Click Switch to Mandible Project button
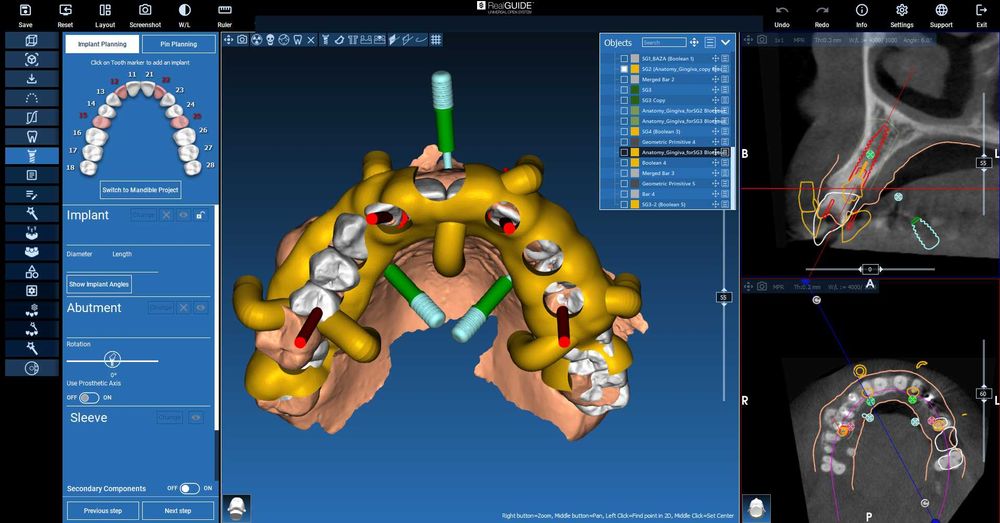1000x523 pixels. 140,190
